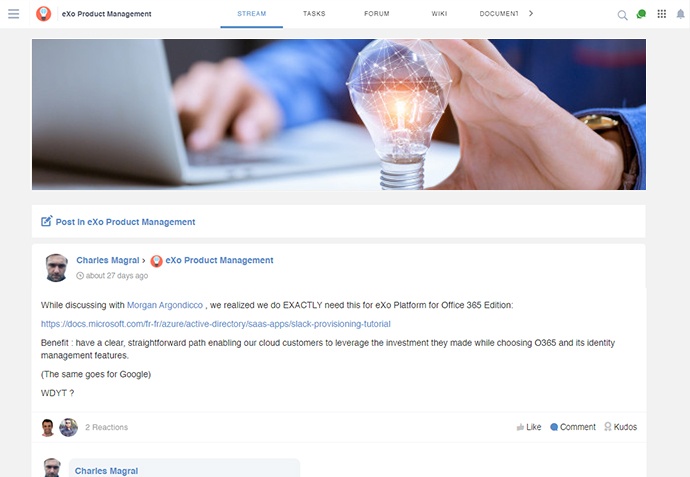This screenshot has height=477, width=690.
Task: Open the Documents tab
Action: [x=499, y=14]
